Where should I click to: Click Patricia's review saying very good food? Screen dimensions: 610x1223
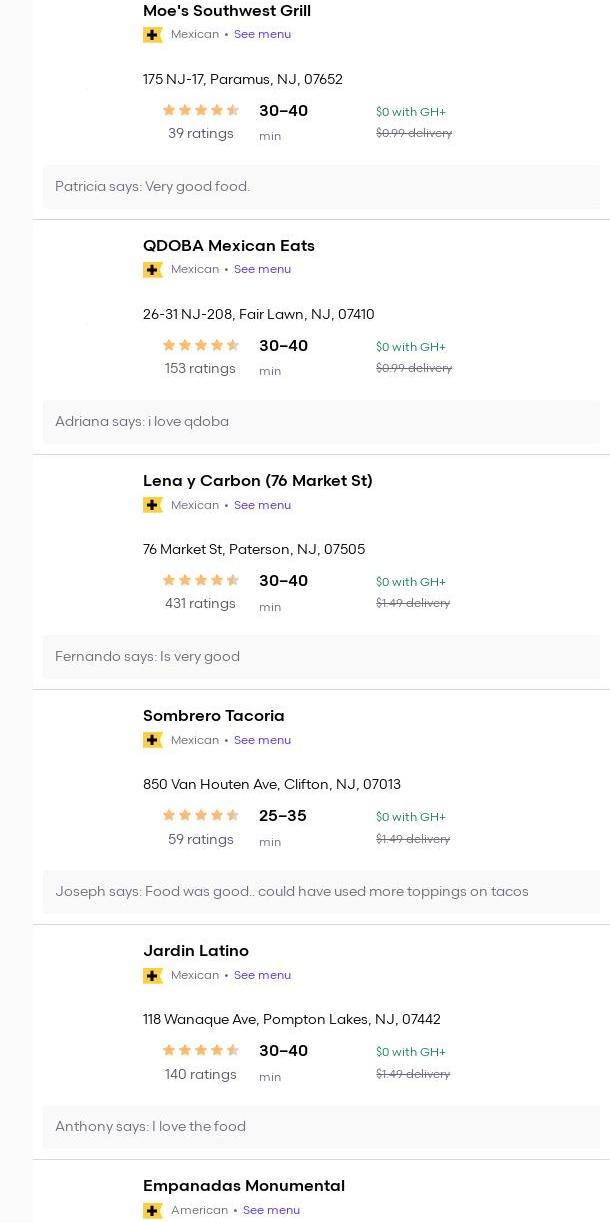click(152, 187)
